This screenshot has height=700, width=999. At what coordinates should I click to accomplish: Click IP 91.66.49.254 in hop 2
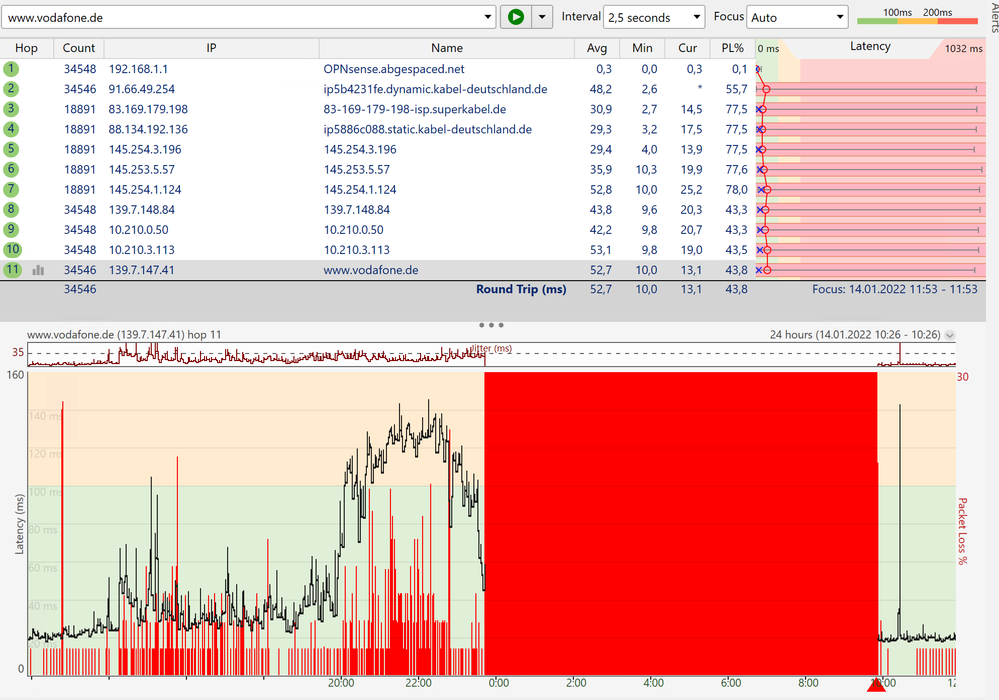[141, 89]
